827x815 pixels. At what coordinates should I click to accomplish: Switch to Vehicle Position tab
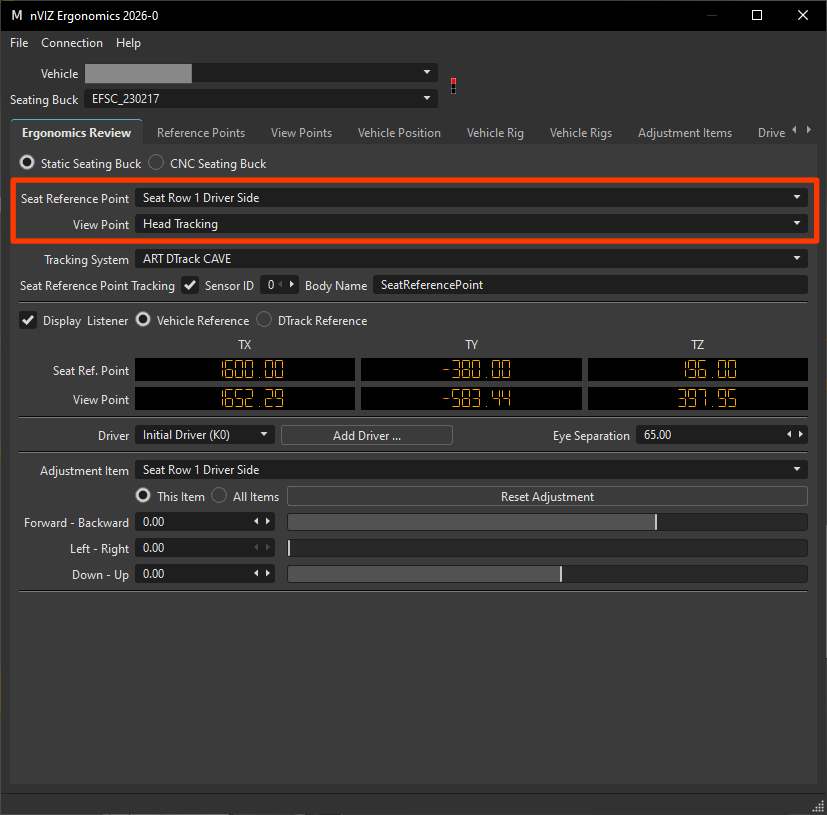pos(399,133)
